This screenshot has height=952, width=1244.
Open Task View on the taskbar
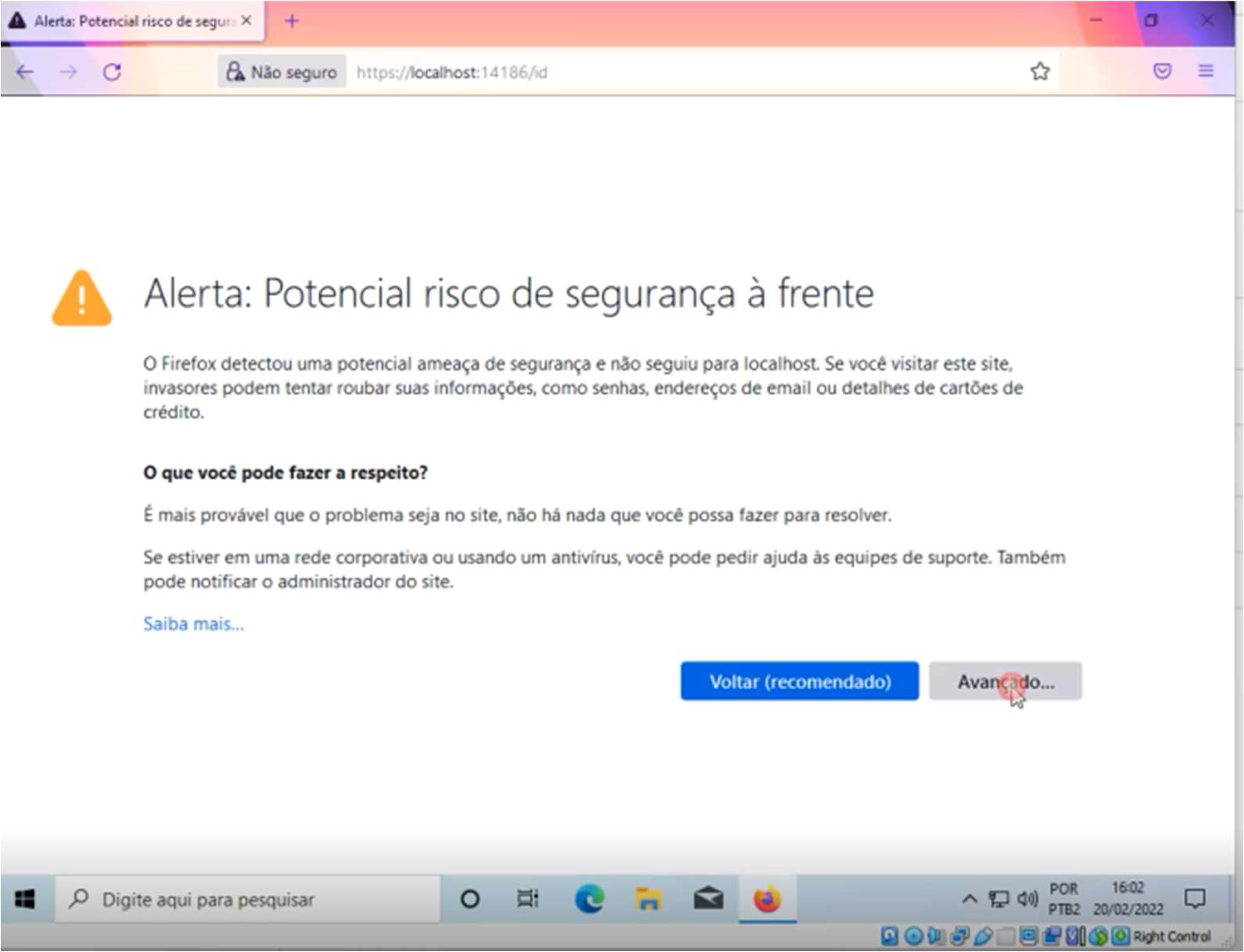528,900
